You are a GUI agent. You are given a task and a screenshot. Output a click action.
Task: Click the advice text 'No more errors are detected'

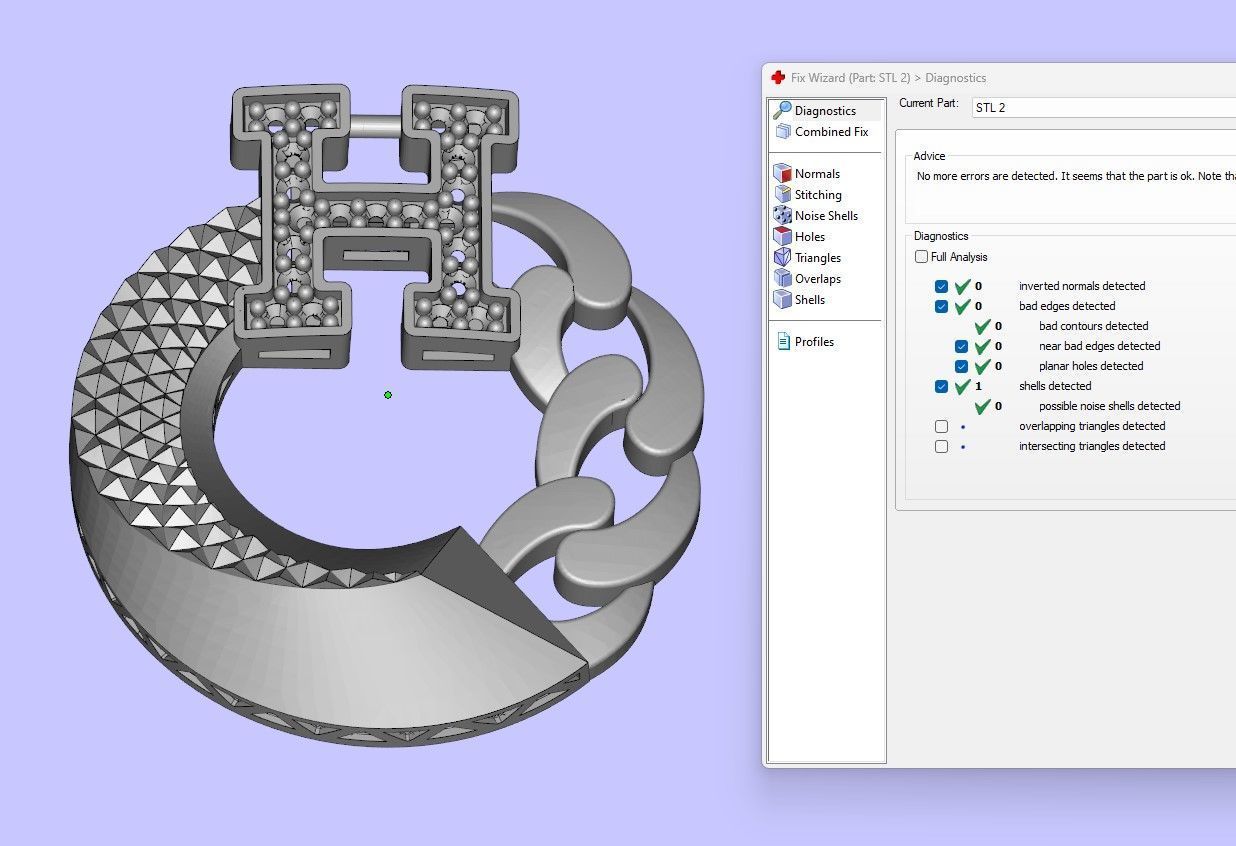(x=986, y=176)
